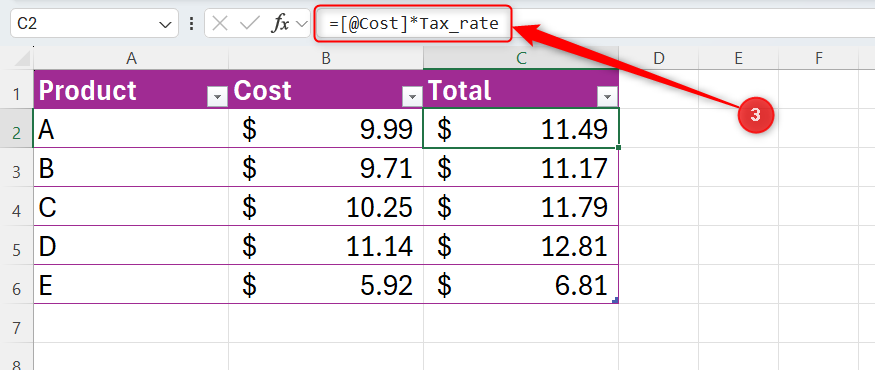The height and width of the screenshot is (370, 875).
Task: Confirm formula with checkmark icon
Action: pyautogui.click(x=249, y=23)
